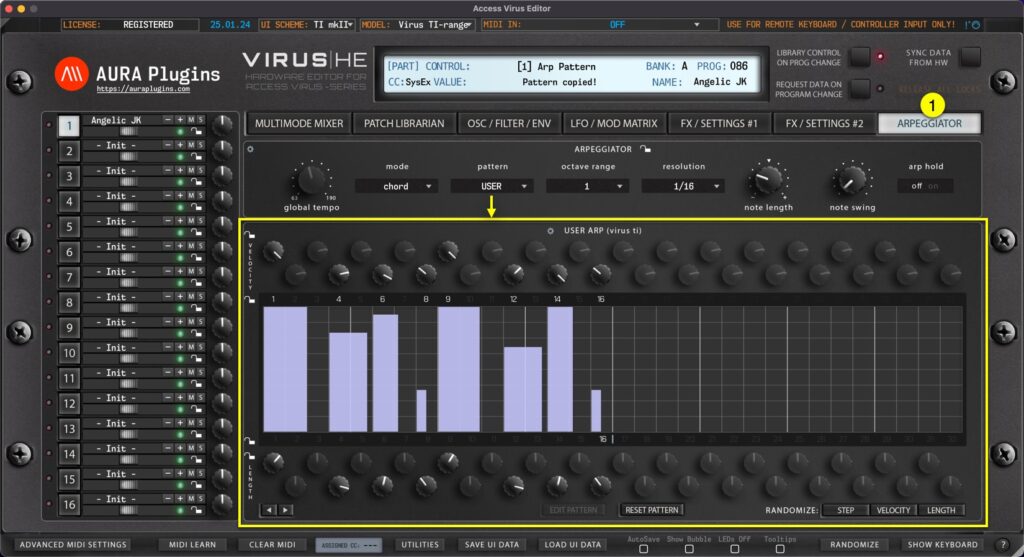Click the Clear MIDI button
This screenshot has width=1024, height=557.
pyautogui.click(x=272, y=545)
